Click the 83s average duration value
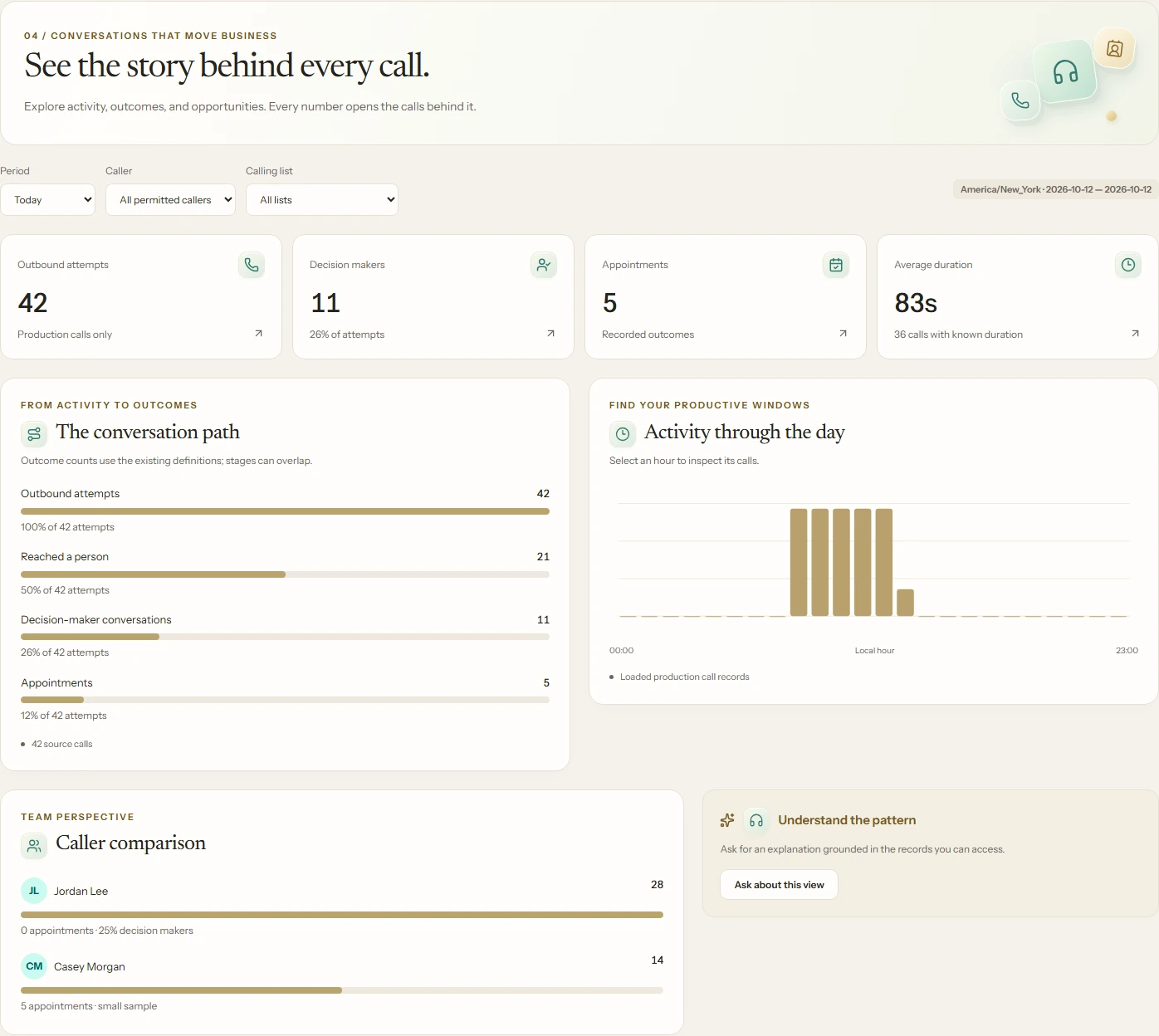1159x1036 pixels. point(916,303)
